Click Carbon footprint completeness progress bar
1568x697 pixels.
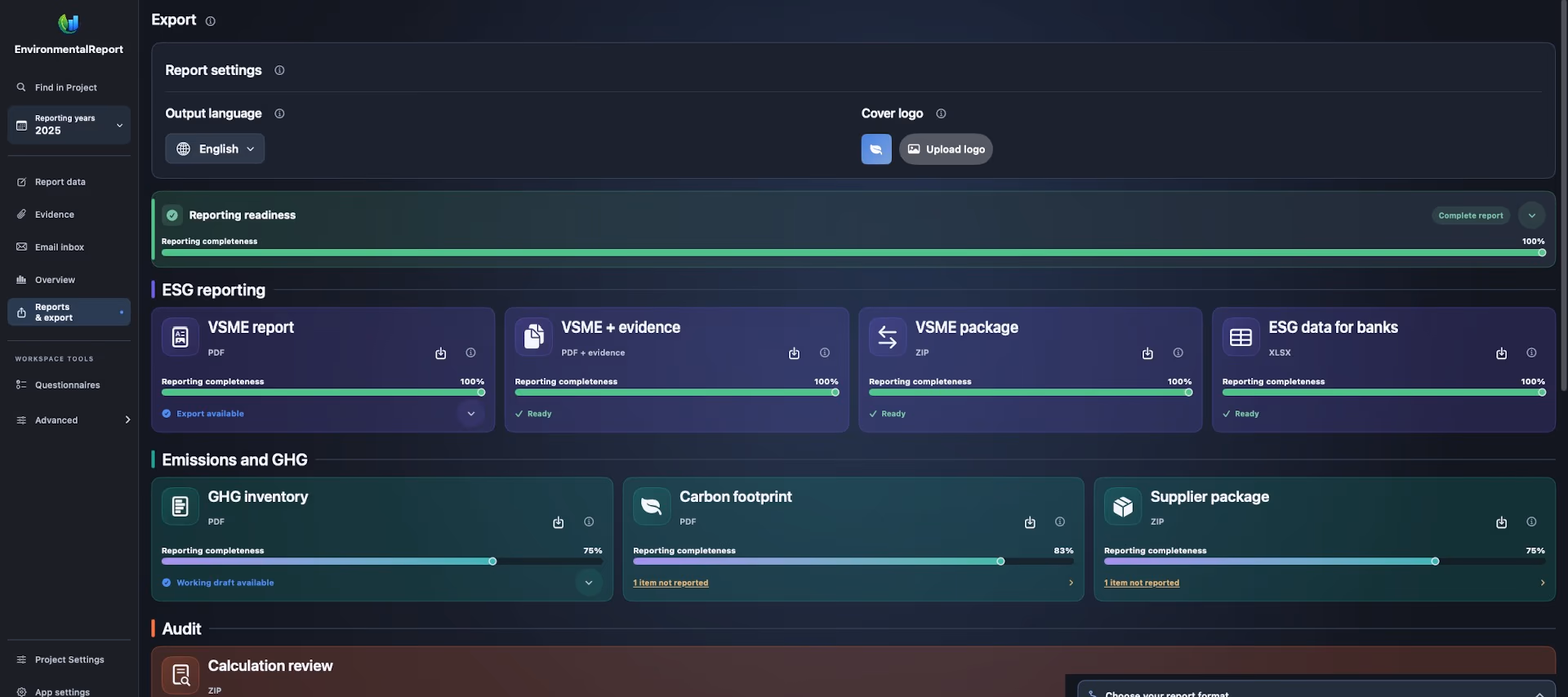853,562
